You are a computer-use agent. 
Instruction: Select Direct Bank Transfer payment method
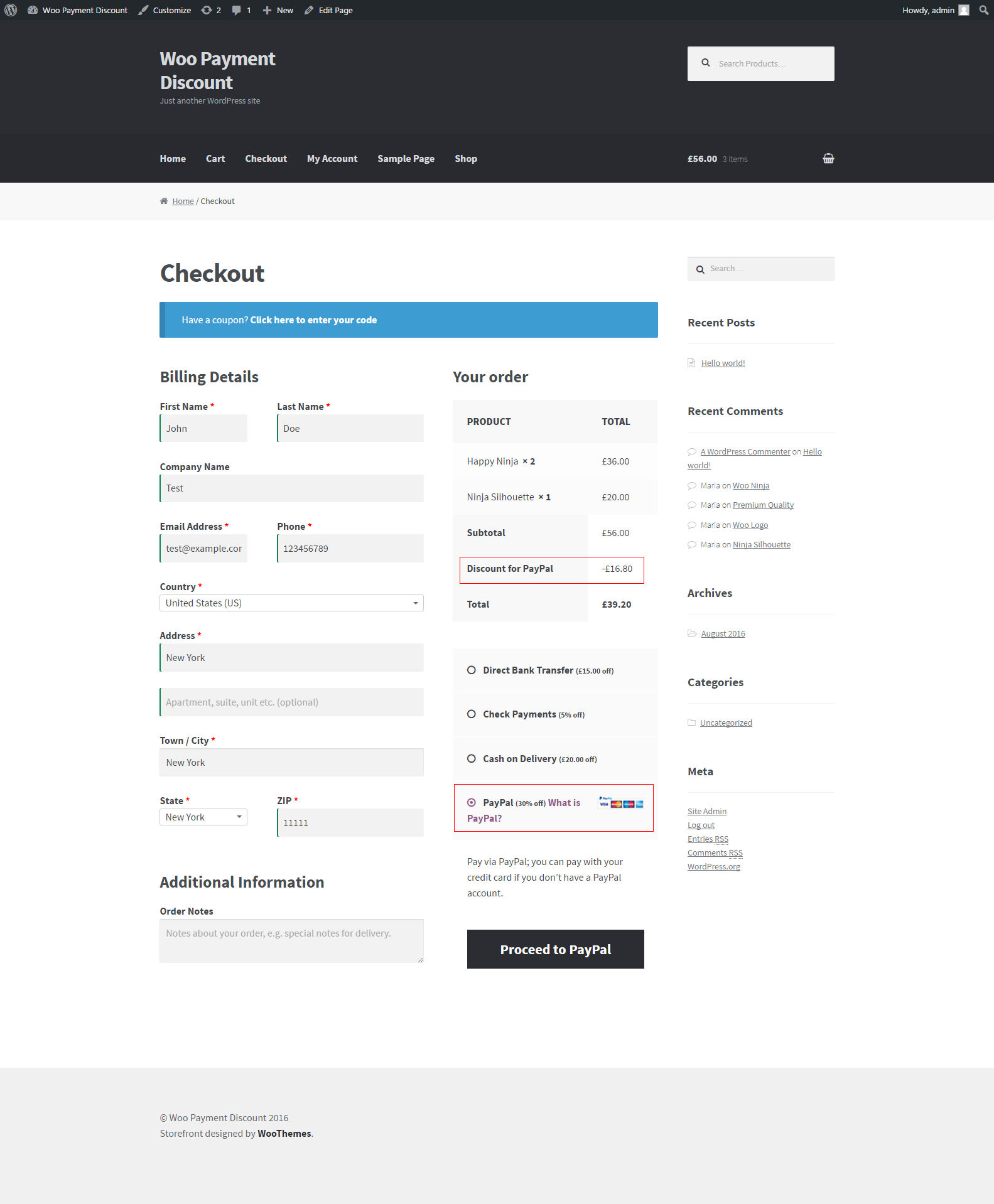tap(472, 670)
